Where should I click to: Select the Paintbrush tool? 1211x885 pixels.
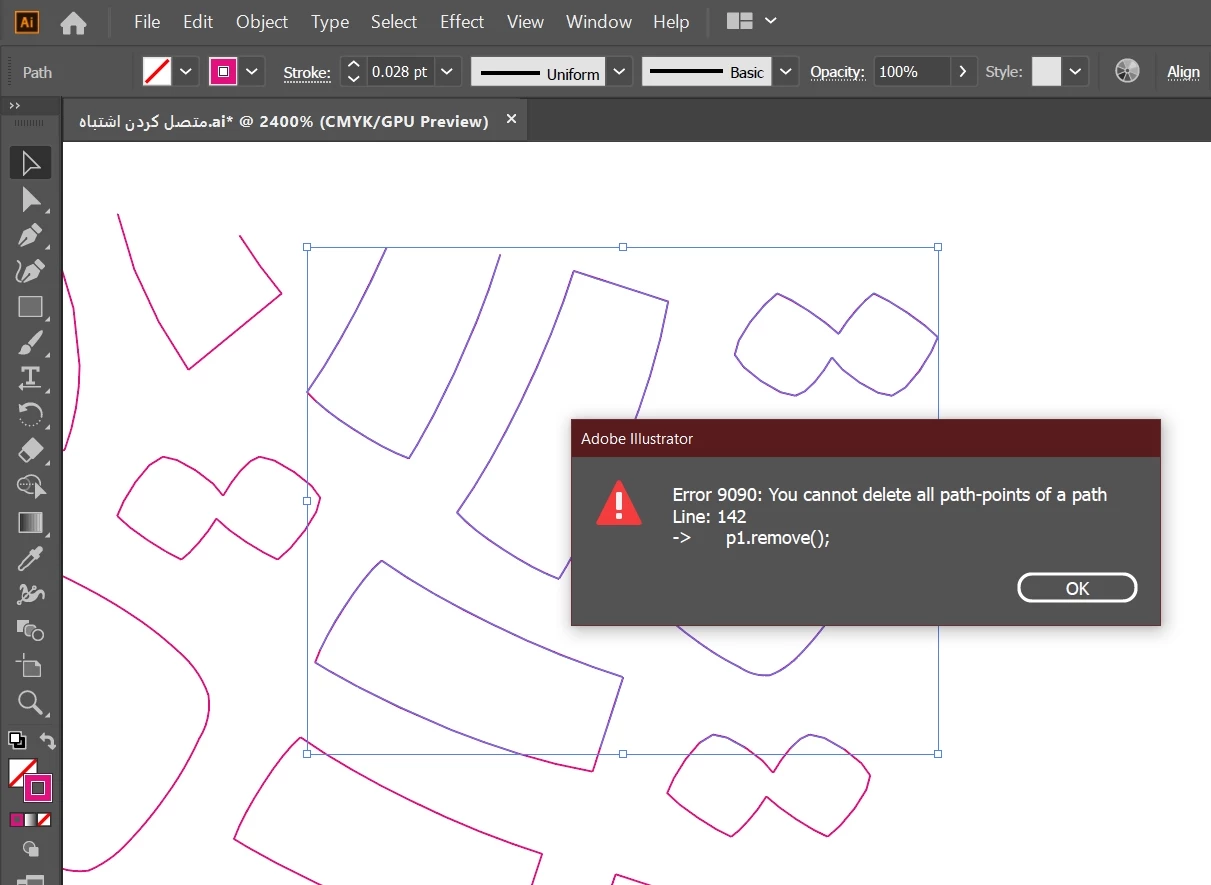point(30,343)
